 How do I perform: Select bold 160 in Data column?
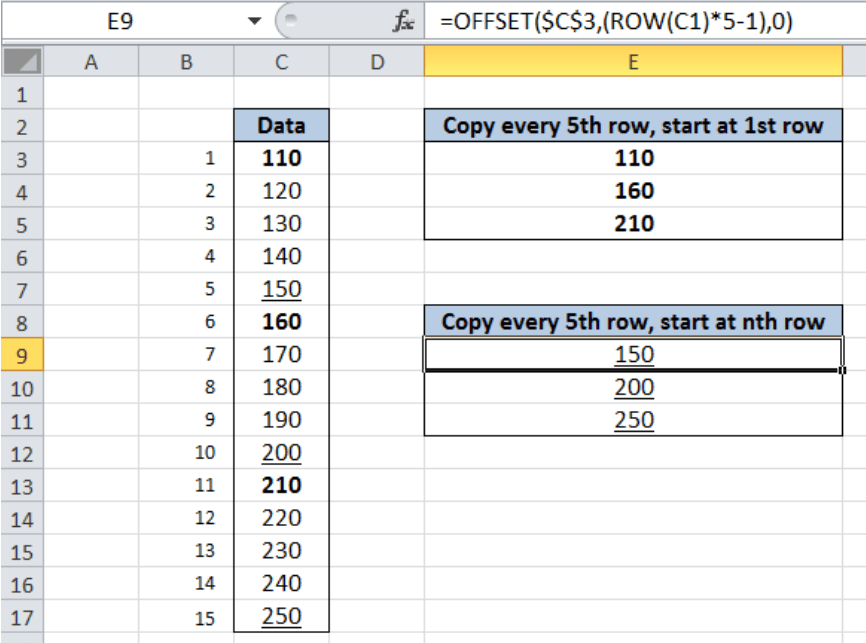[281, 322]
